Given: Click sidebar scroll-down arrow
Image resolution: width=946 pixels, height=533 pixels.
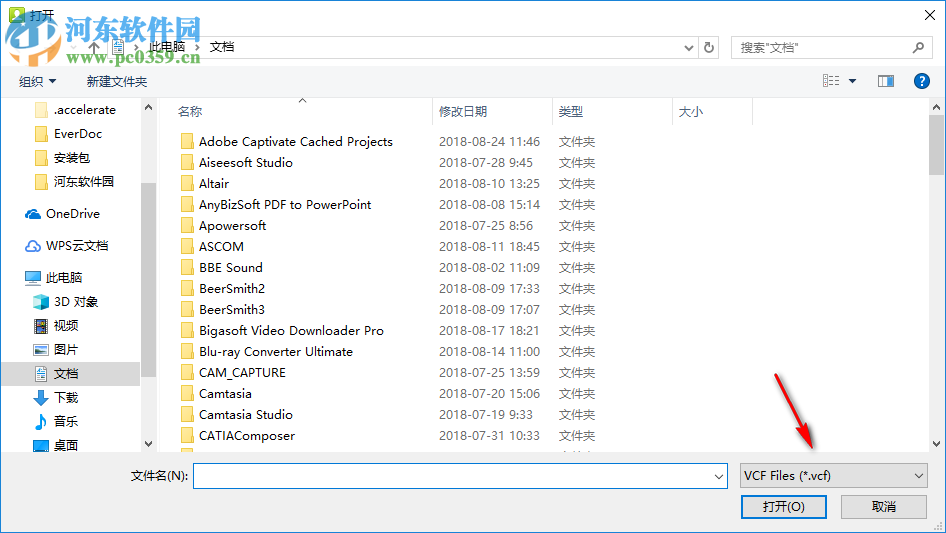Looking at the screenshot, I should point(148,444).
